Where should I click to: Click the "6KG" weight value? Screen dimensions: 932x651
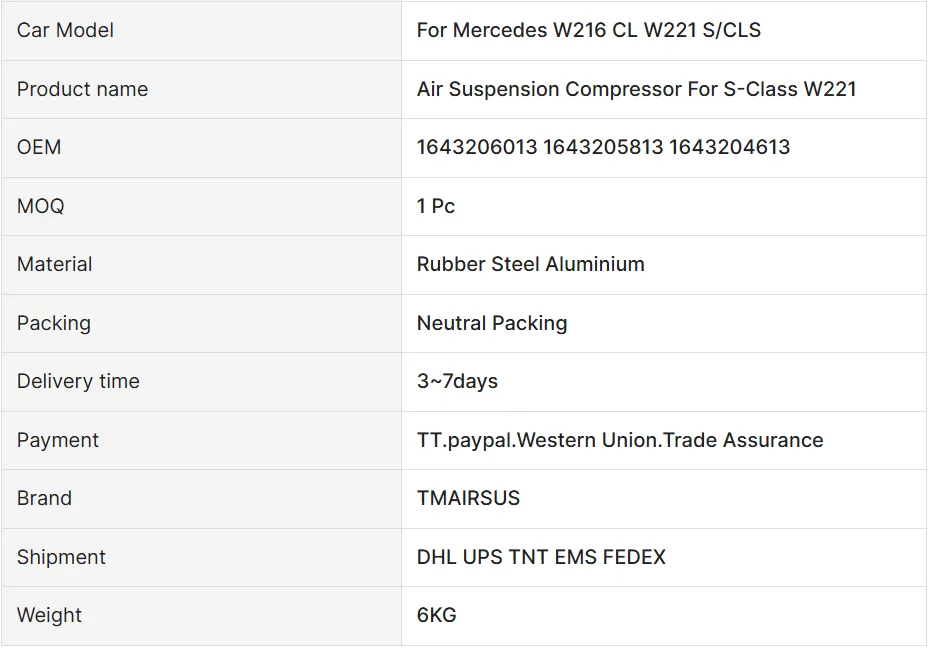click(x=437, y=615)
